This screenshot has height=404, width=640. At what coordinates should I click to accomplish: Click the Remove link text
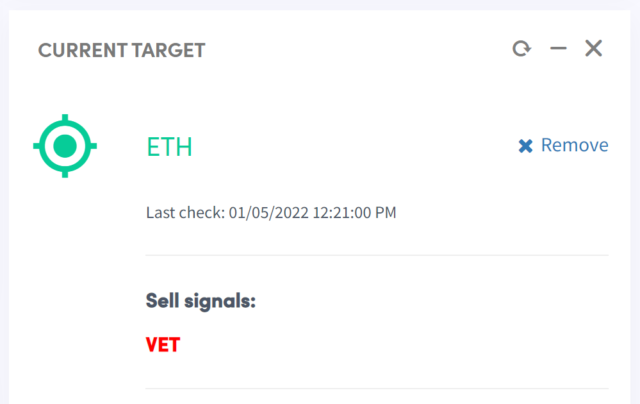tap(575, 145)
